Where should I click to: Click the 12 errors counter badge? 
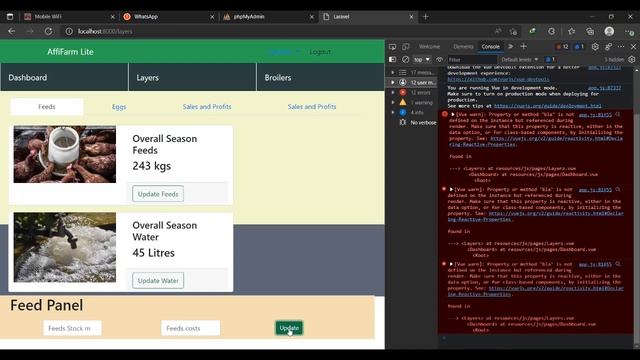(562, 47)
